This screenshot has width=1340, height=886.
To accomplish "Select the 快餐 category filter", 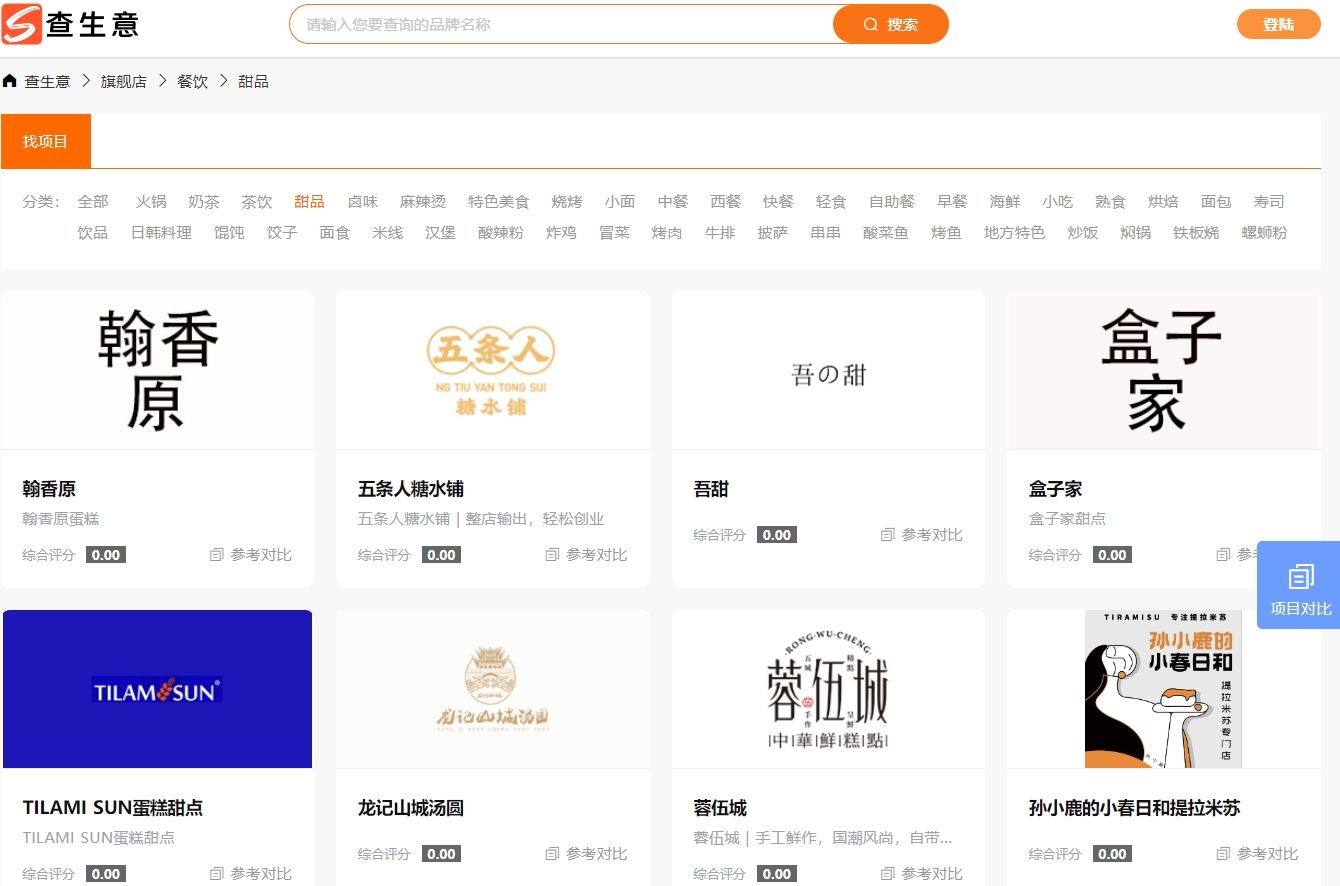I will [x=778, y=202].
